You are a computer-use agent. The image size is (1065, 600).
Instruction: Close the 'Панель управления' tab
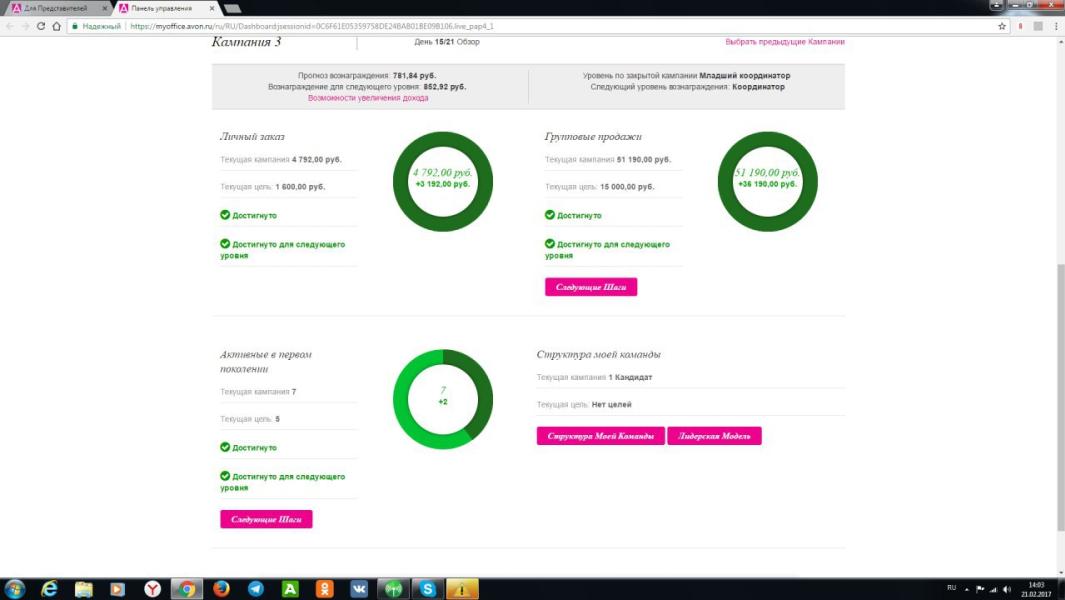point(212,8)
